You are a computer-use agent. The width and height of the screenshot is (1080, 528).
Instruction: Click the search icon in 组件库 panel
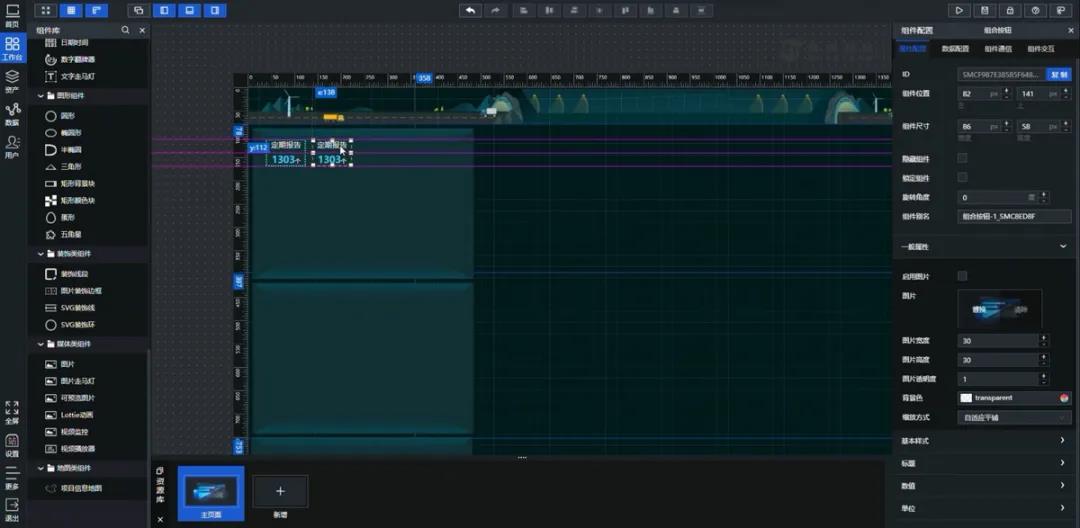pos(124,31)
